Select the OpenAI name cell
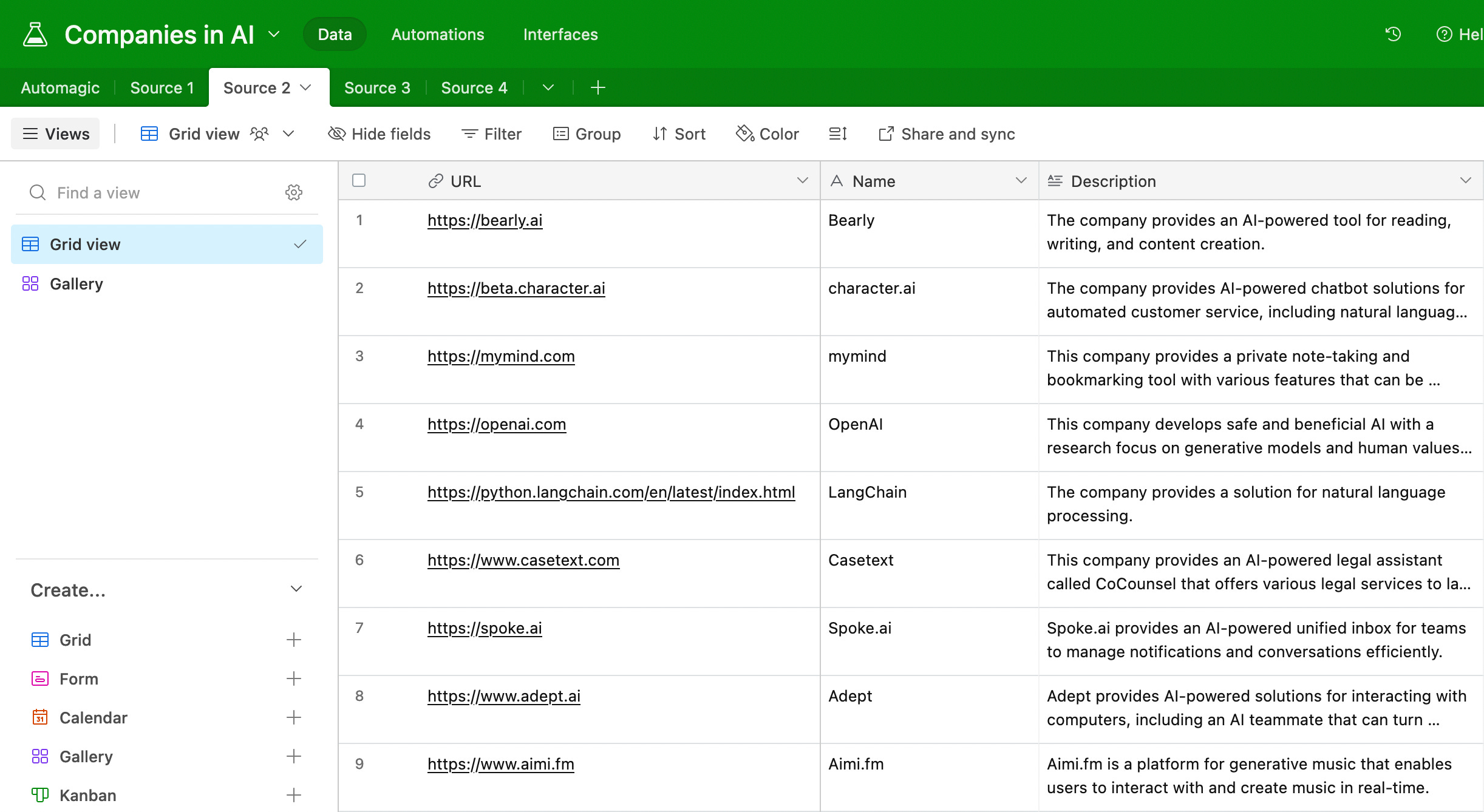Image resolution: width=1484 pixels, height=812 pixels. (929, 438)
